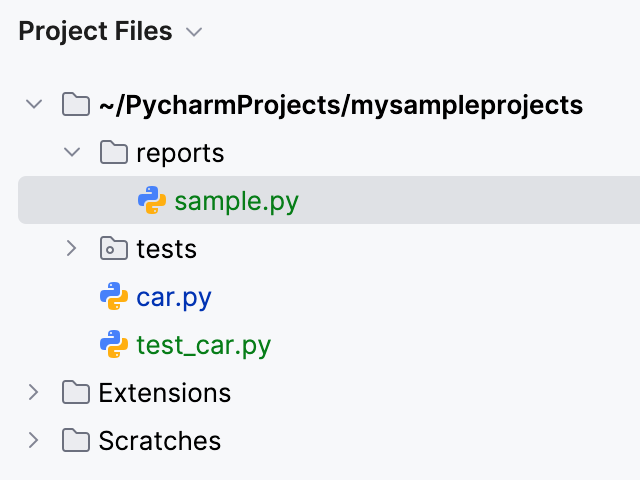Expand the Scratches node chevron
The image size is (640, 480).
point(34,440)
